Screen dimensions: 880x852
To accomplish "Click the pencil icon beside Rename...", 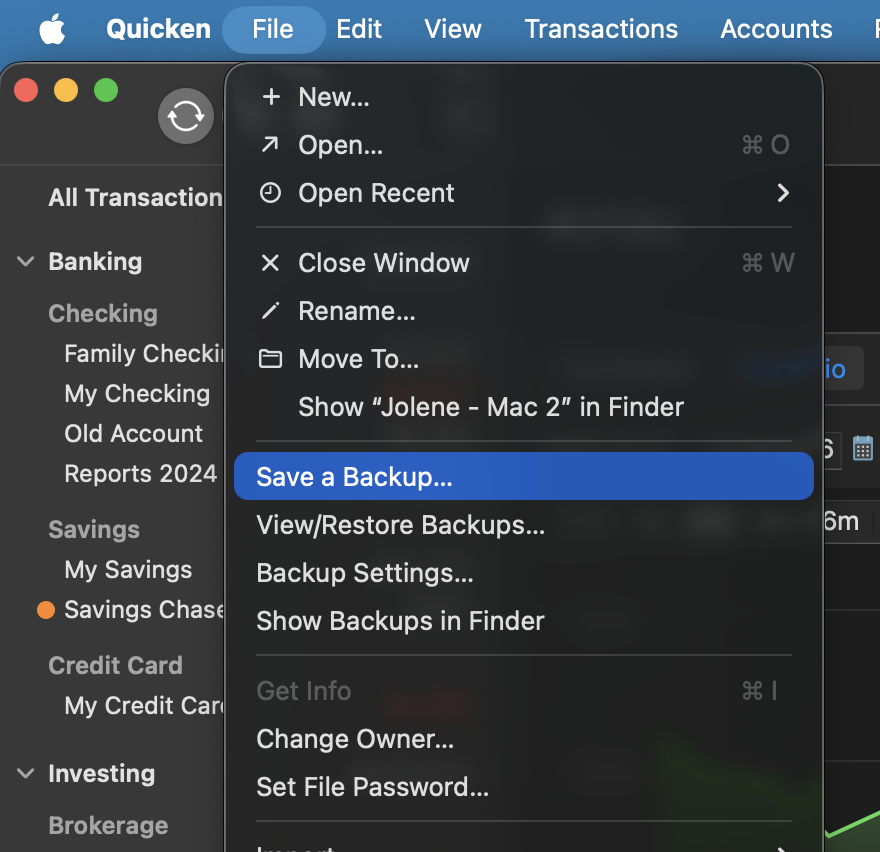I will coord(270,310).
